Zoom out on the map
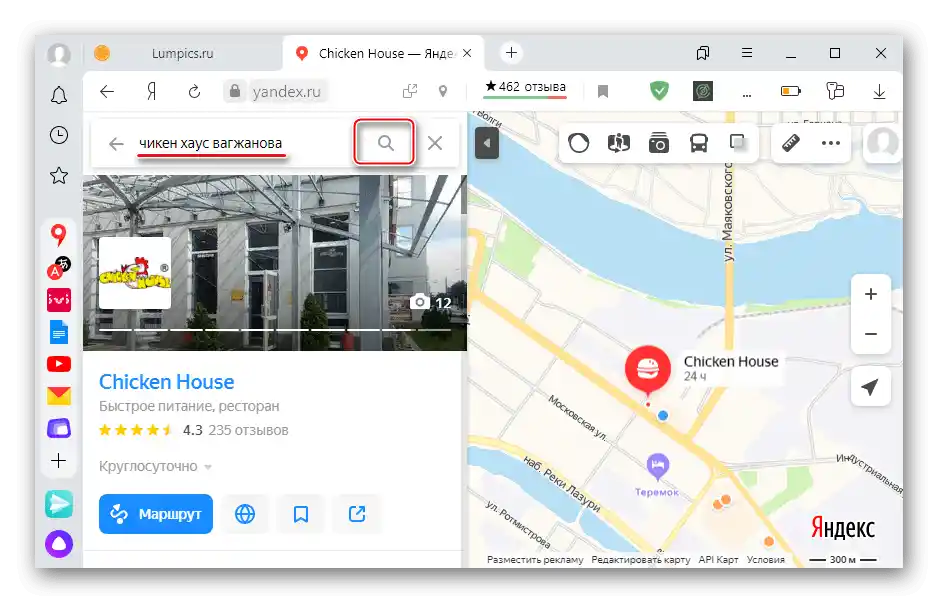Image resolution: width=938 pixels, height=603 pixels. [871, 334]
